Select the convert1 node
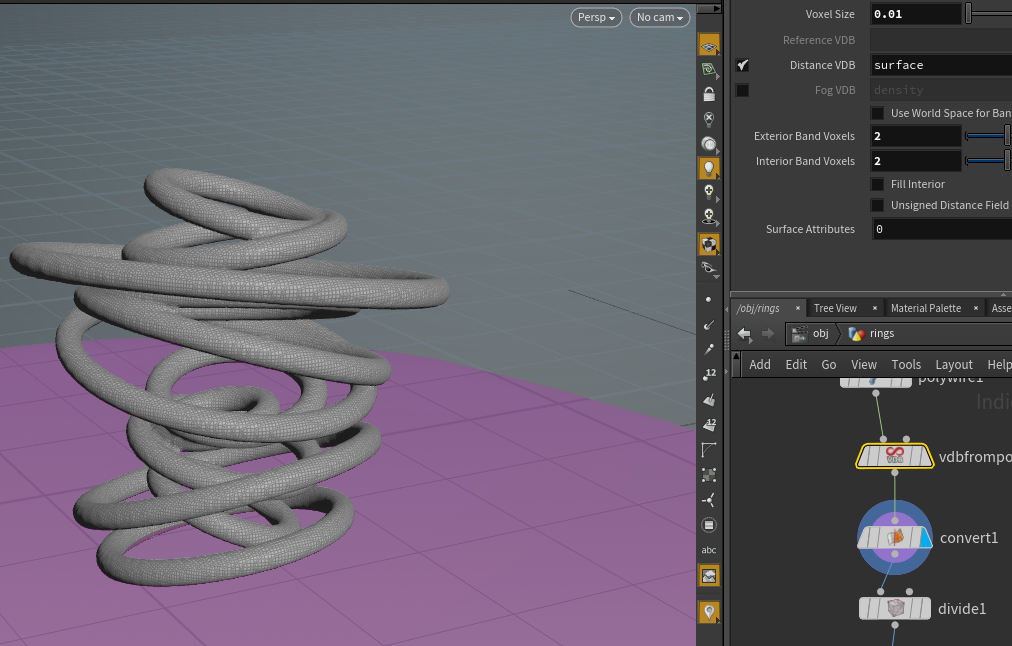Image resolution: width=1012 pixels, height=646 pixels. (895, 538)
